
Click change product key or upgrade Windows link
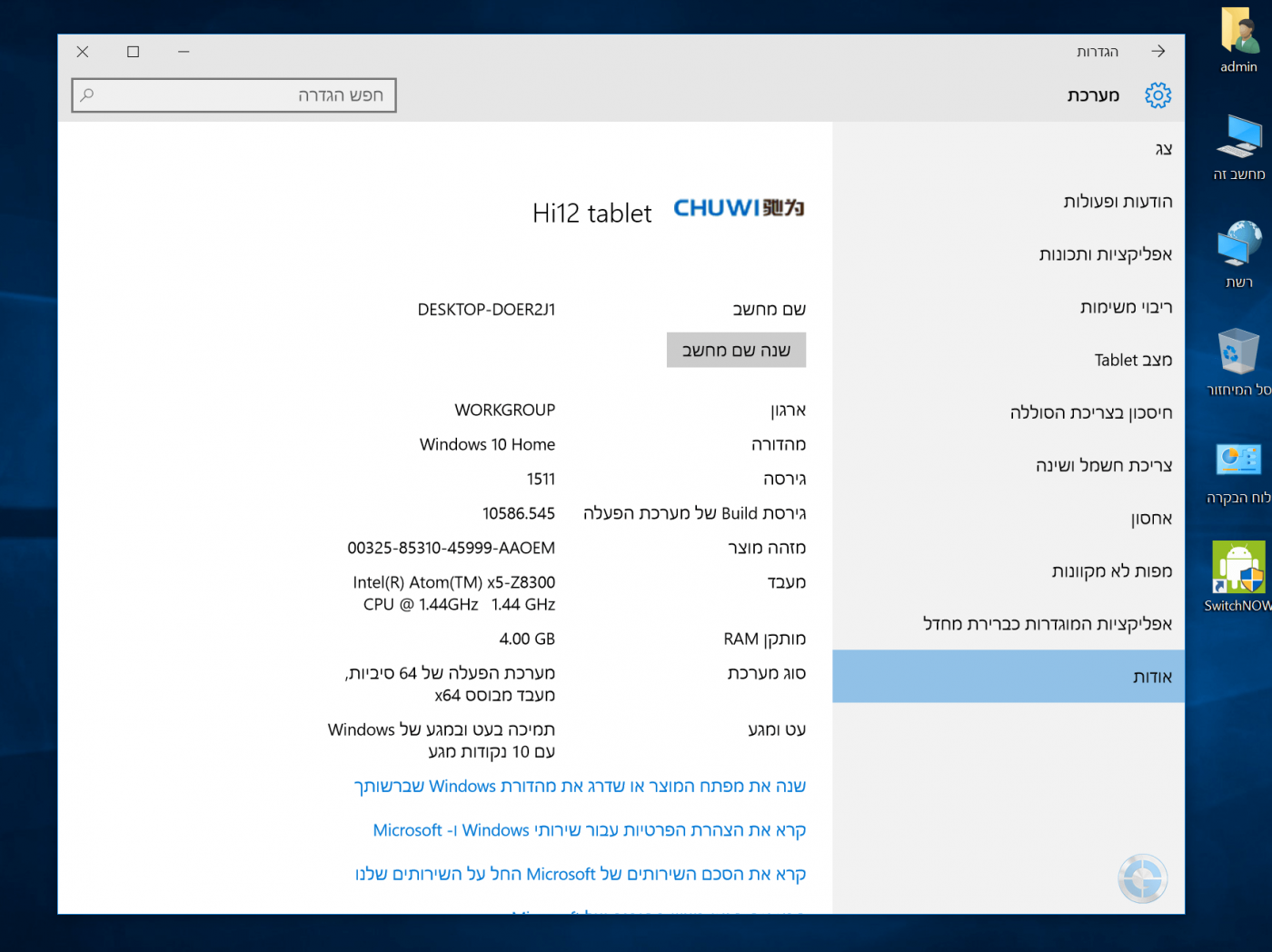click(580, 787)
